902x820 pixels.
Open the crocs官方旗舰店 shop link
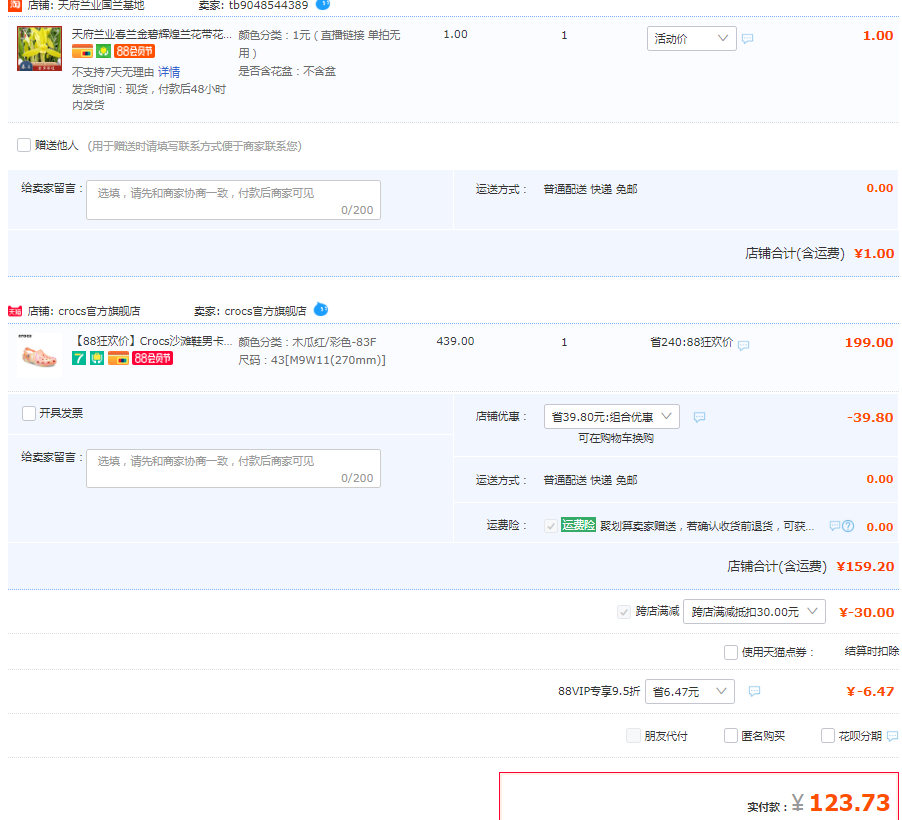pos(100,311)
